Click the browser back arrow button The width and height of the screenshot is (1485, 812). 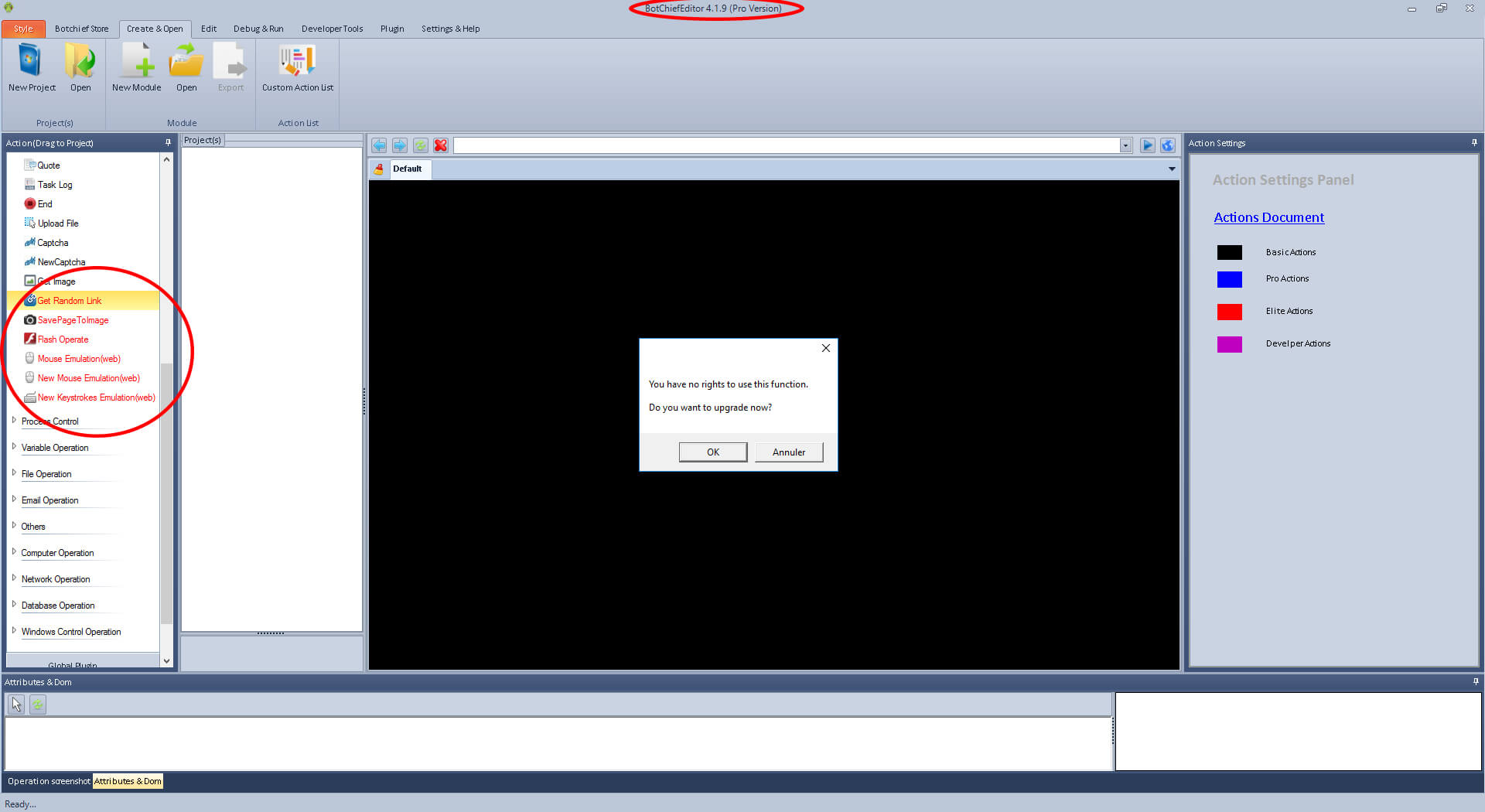tap(379, 145)
